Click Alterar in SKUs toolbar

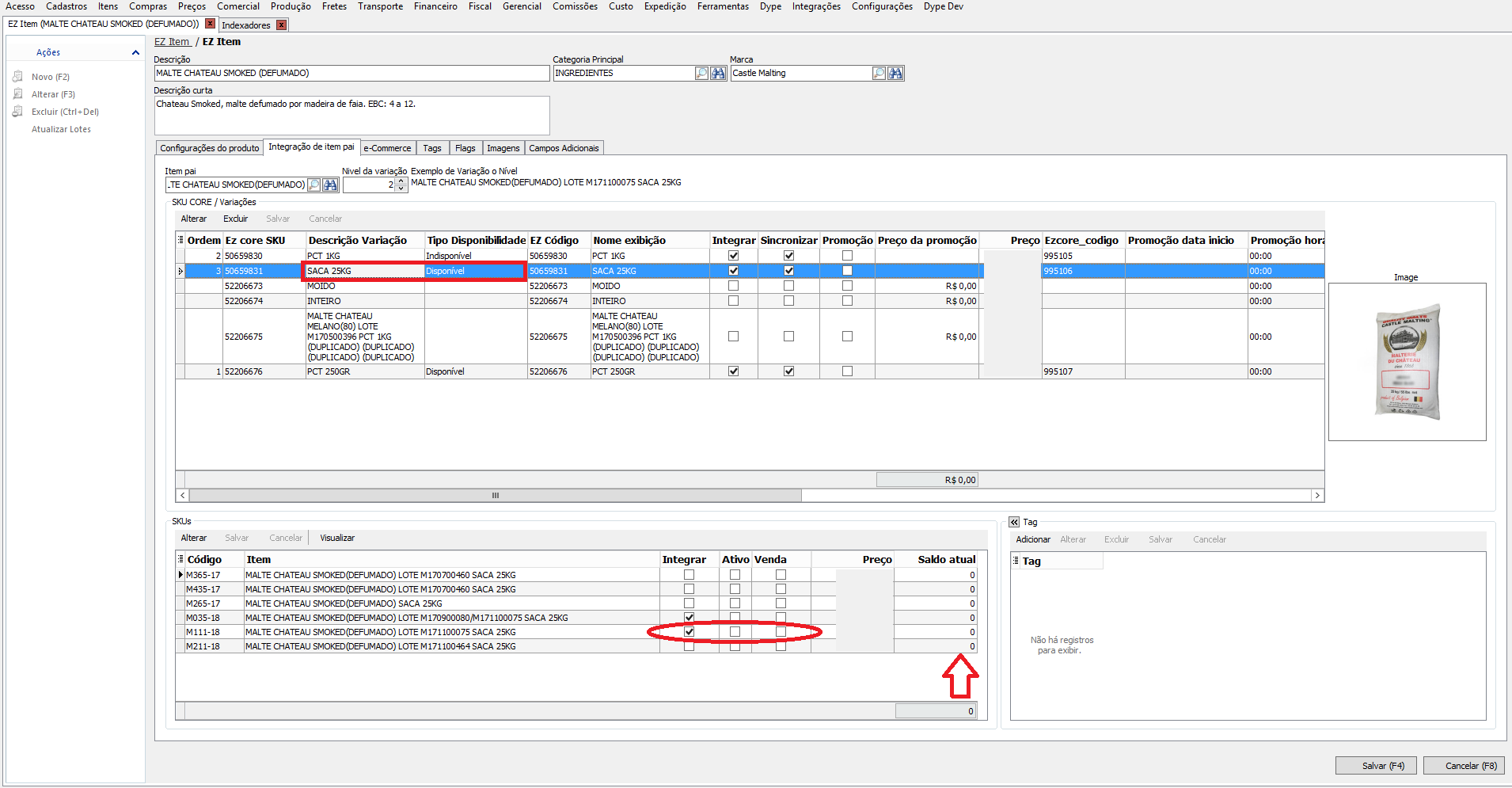click(x=194, y=538)
